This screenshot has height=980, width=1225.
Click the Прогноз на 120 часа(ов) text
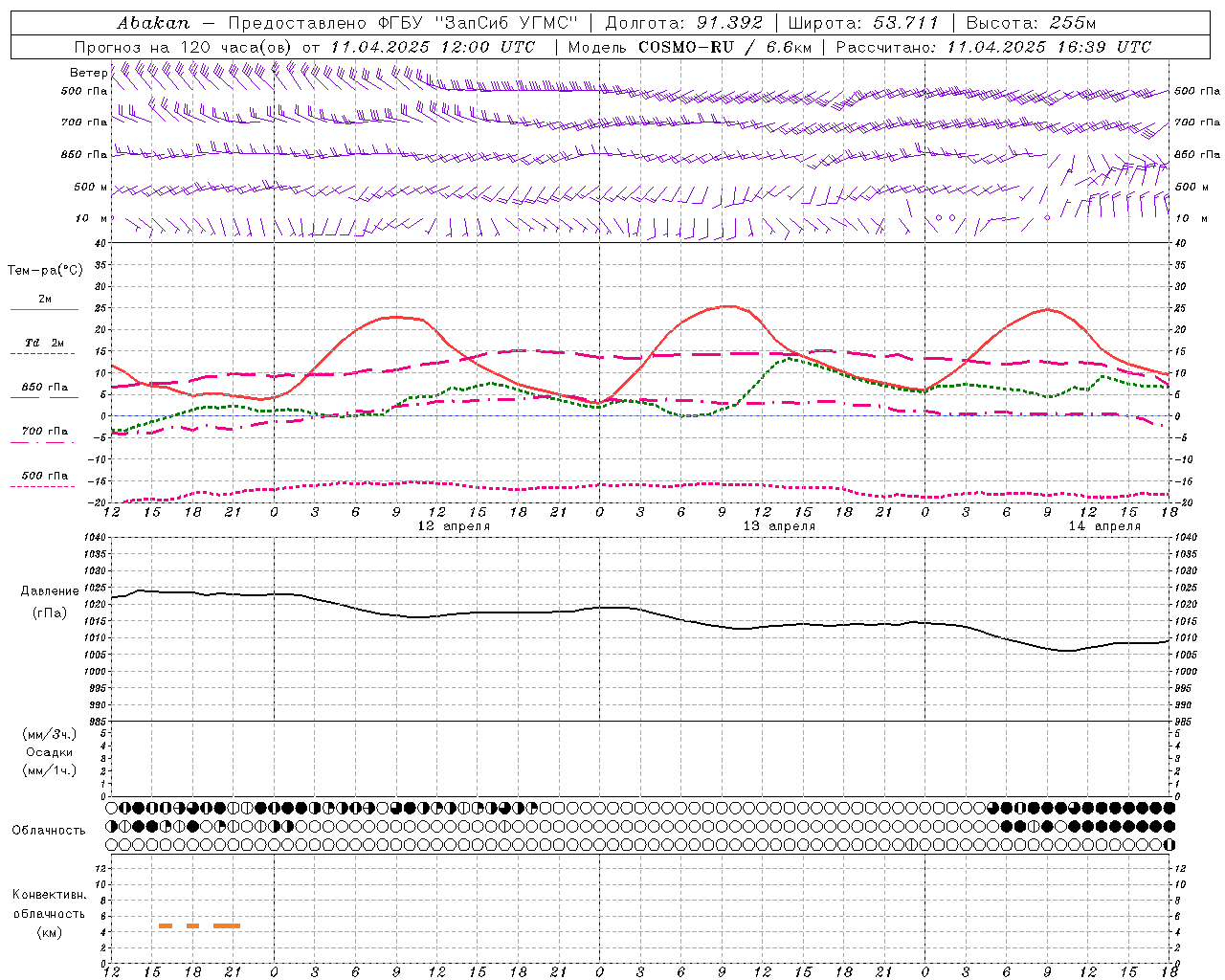coord(184,47)
